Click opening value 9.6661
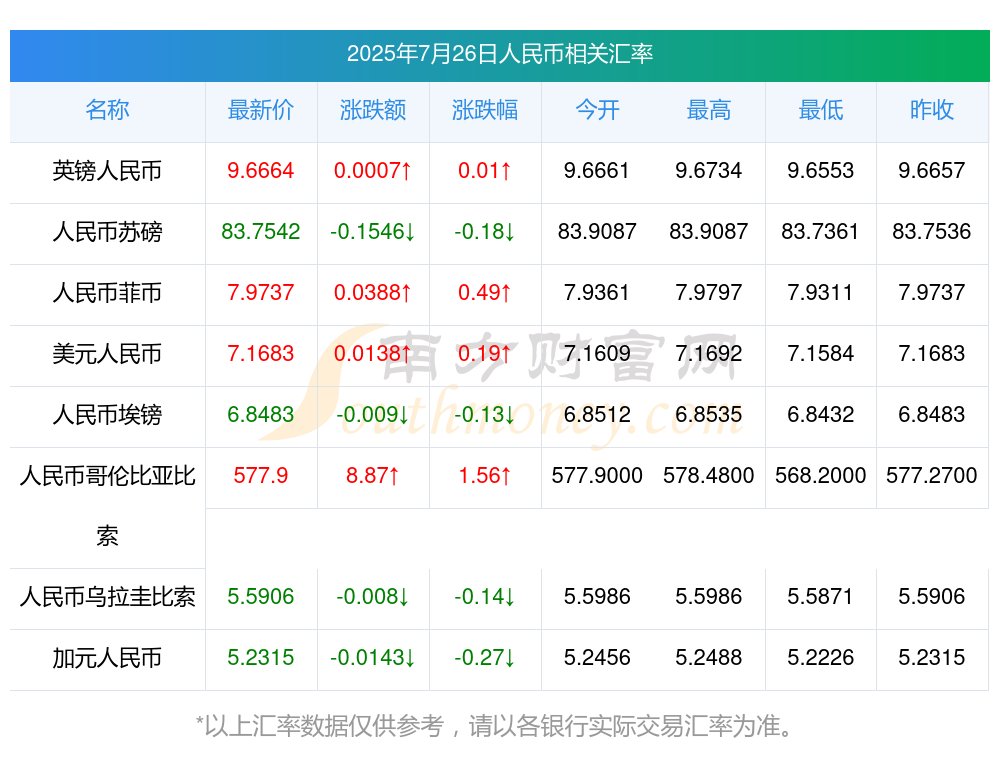This screenshot has height=757, width=1000. [597, 170]
